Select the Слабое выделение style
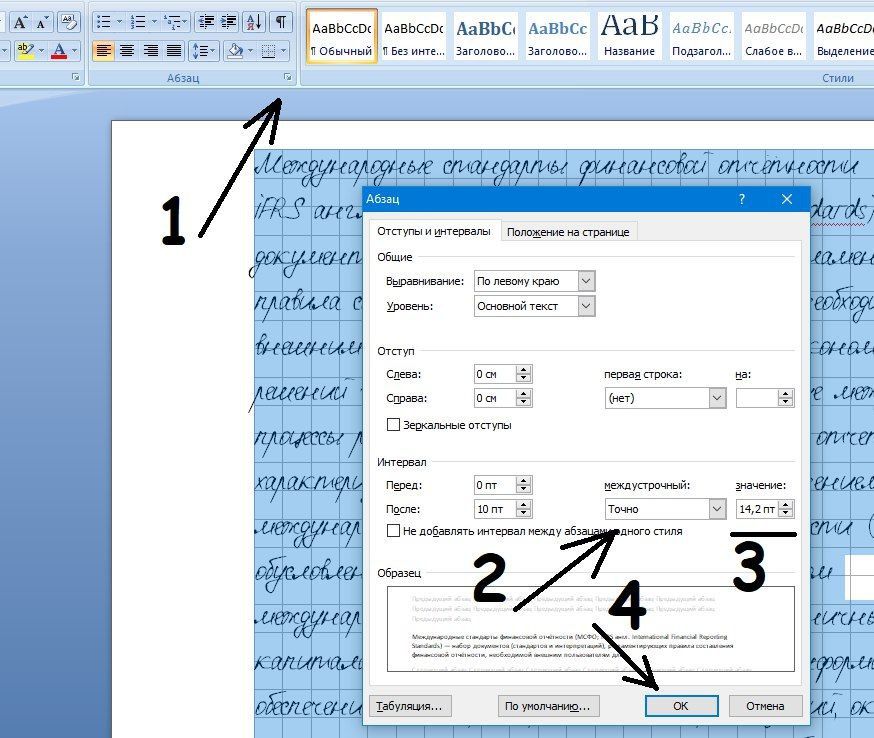The height and width of the screenshot is (738, 874). point(773,36)
